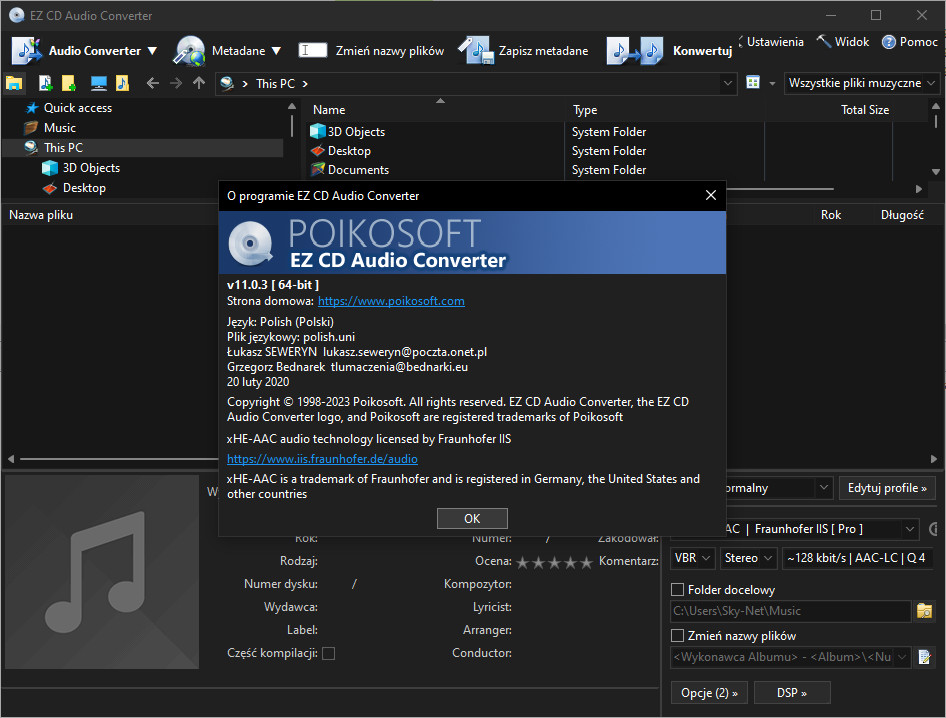Click the Metadane disc icon
This screenshot has height=718, width=946.
189,51
